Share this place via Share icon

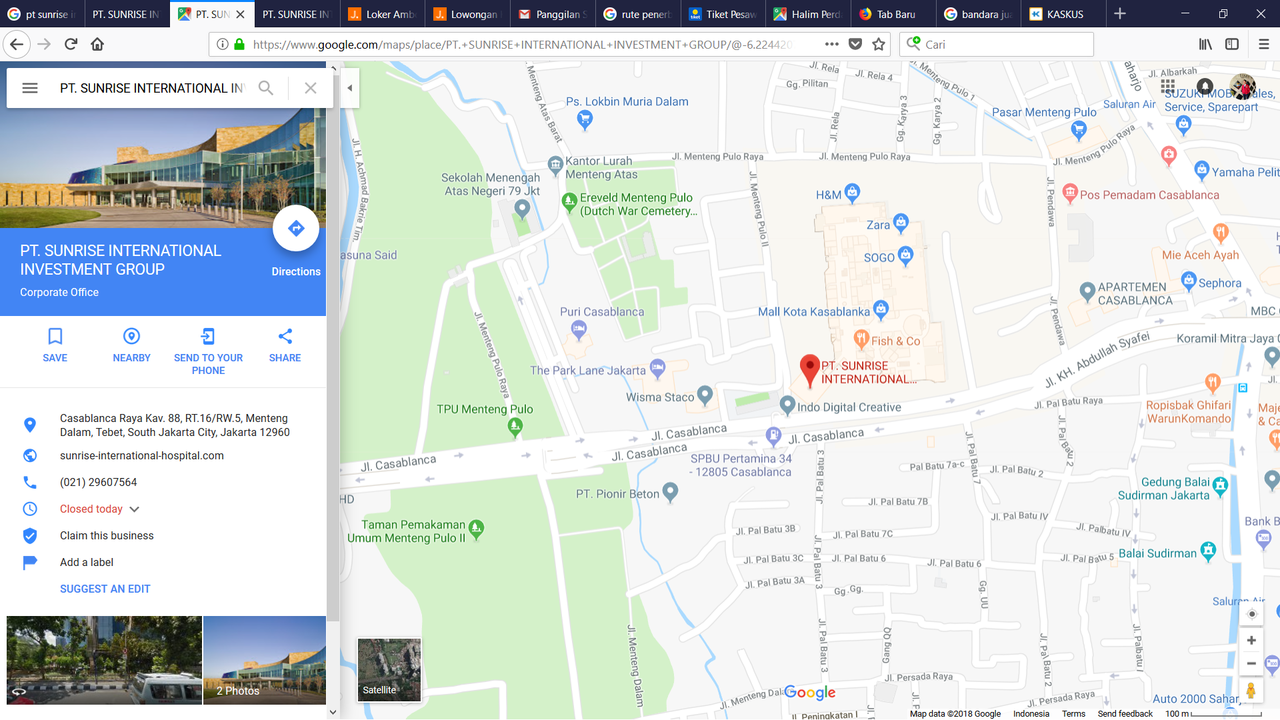click(285, 336)
